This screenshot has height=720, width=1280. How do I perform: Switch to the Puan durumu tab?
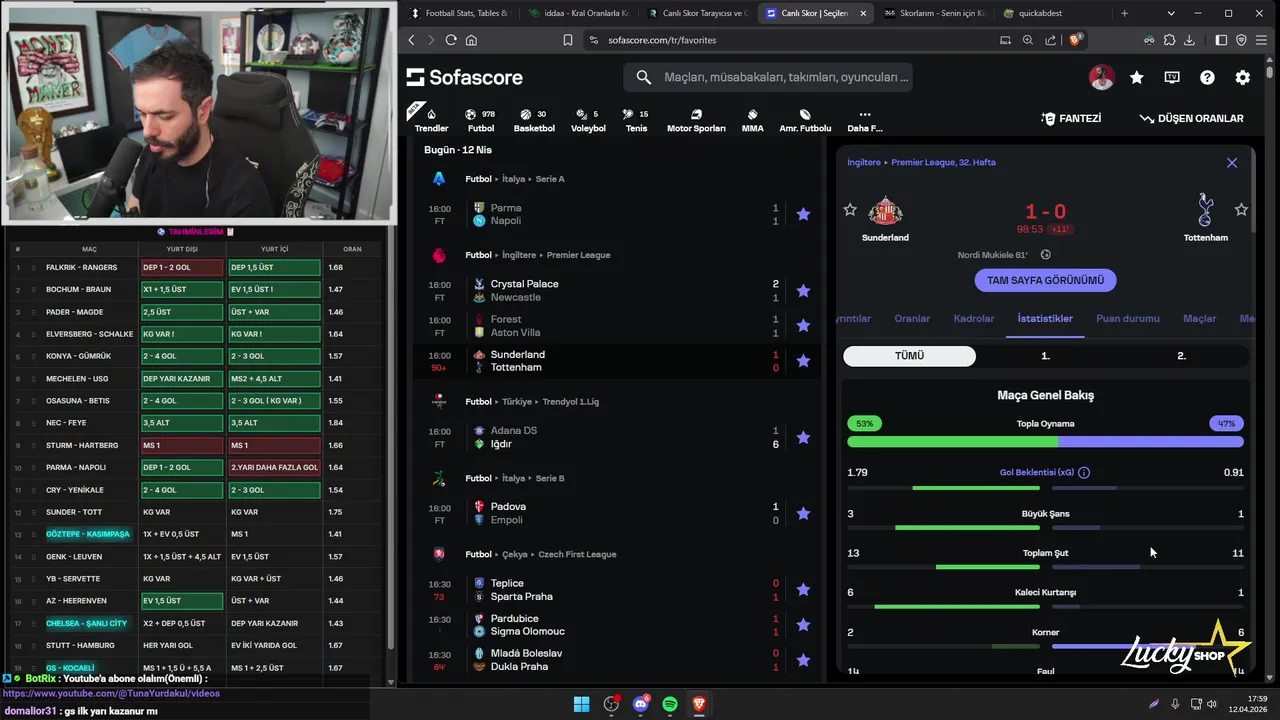[x=1128, y=319]
